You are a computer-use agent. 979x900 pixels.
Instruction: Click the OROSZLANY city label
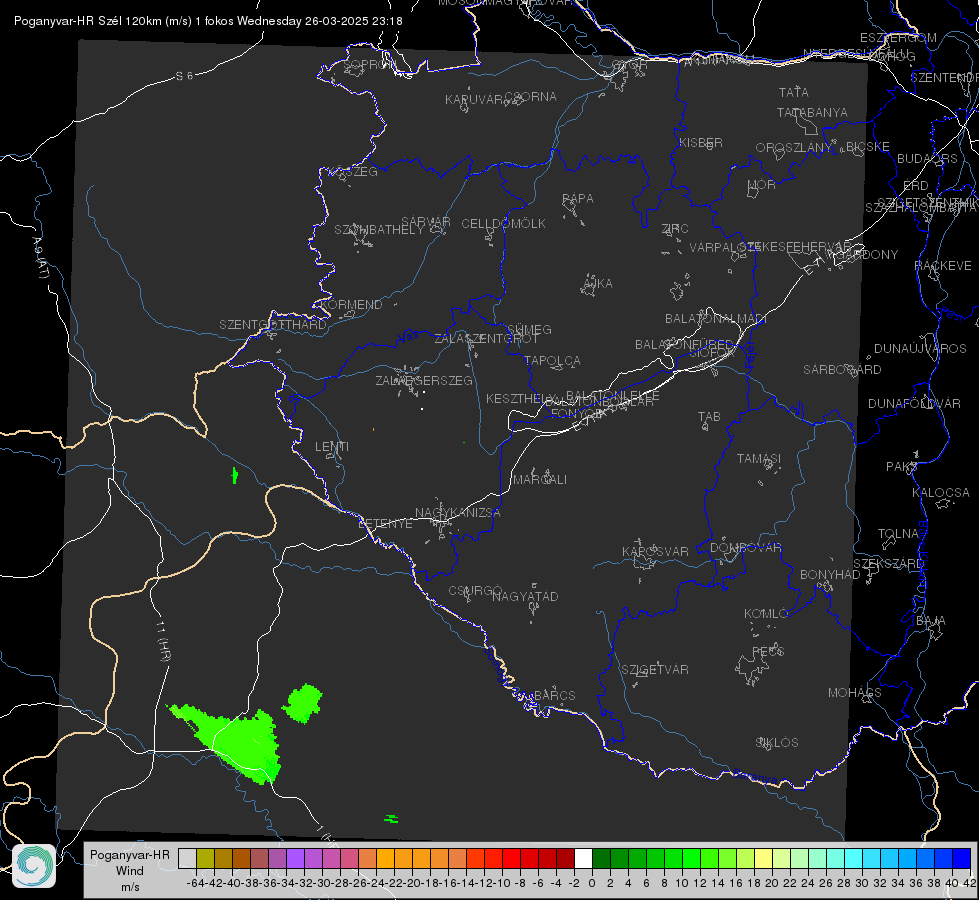click(x=793, y=147)
